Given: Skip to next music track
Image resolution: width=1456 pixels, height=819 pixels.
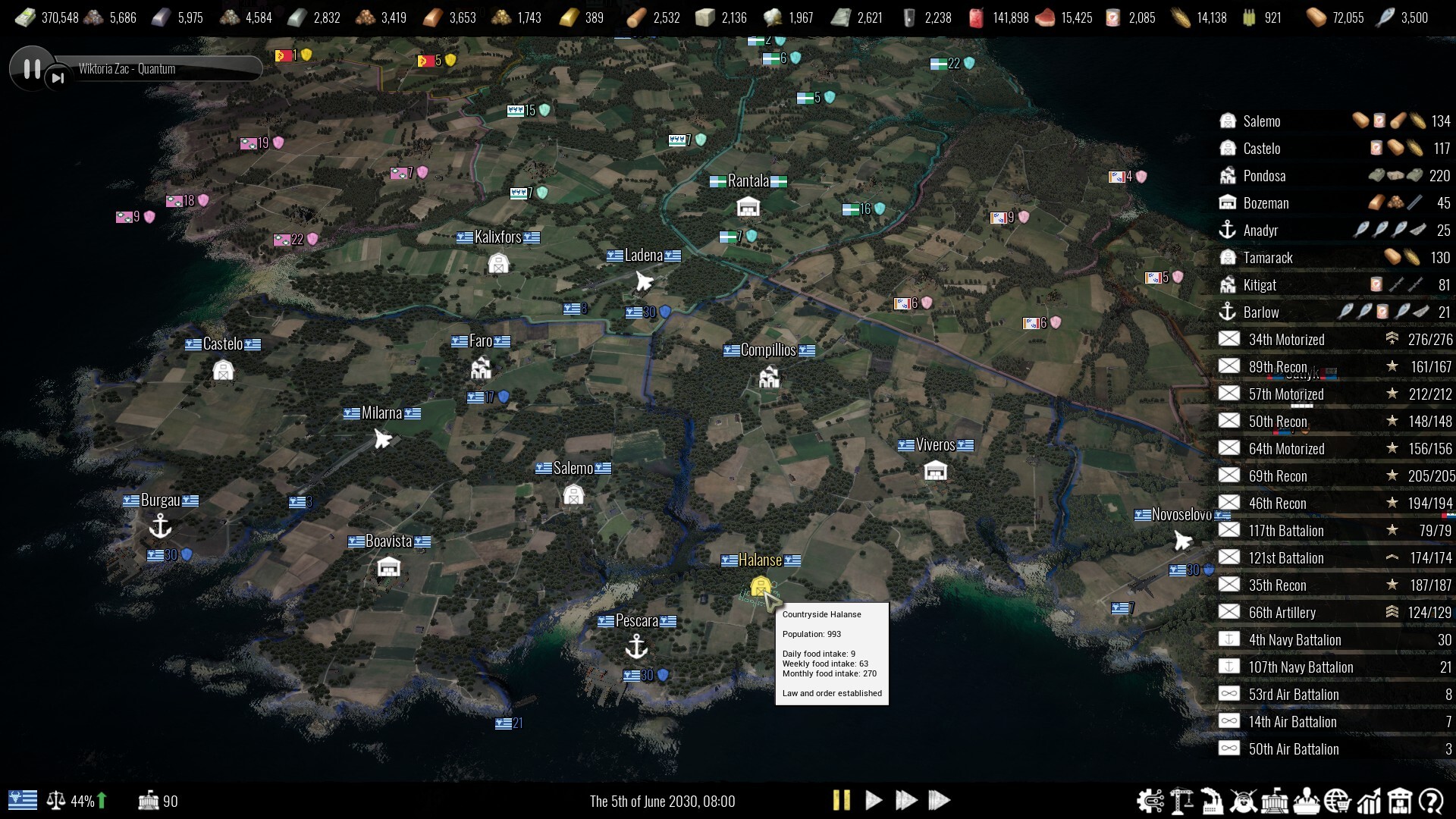Looking at the screenshot, I should click(58, 77).
